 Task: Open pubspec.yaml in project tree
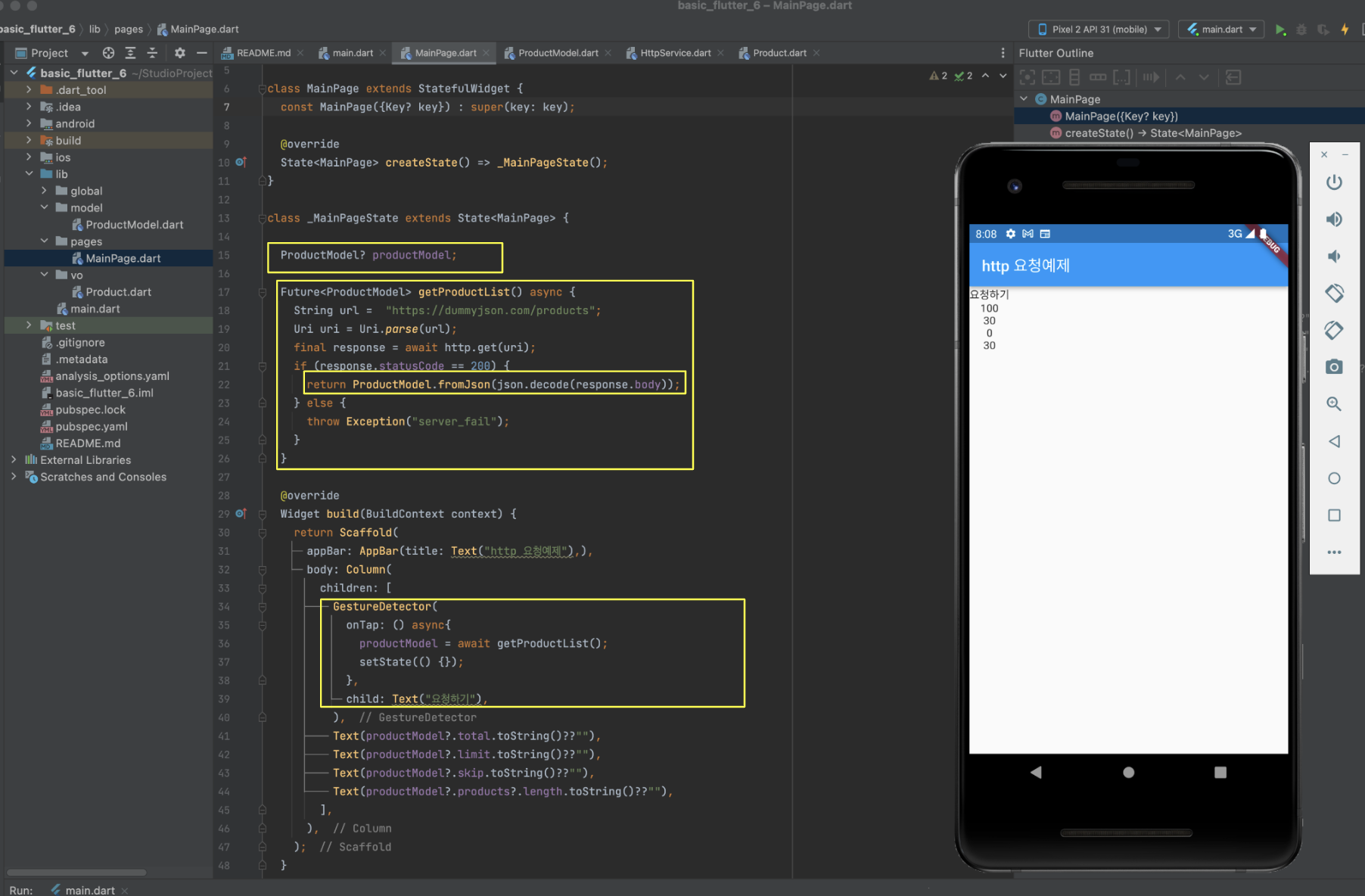click(x=91, y=426)
